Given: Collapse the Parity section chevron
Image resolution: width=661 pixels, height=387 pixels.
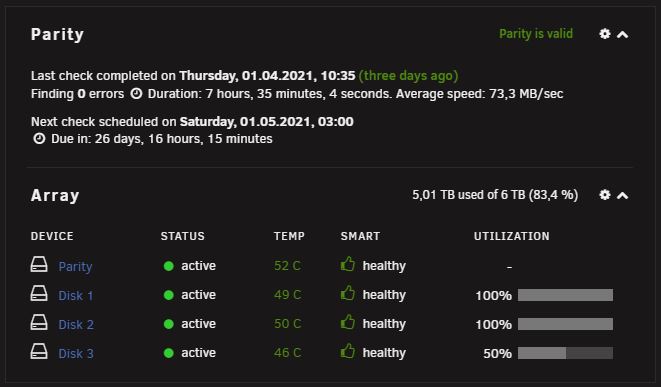Looking at the screenshot, I should click(623, 35).
